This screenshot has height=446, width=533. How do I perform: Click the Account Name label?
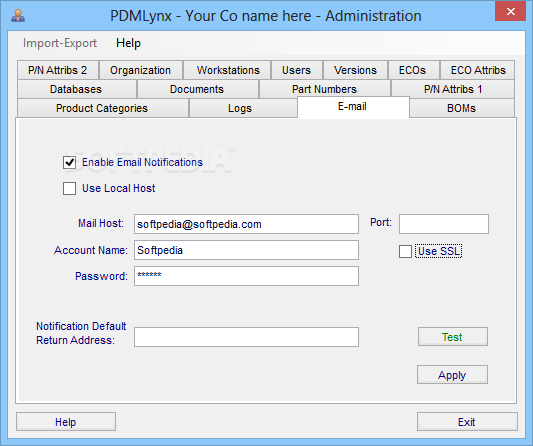coord(91,250)
